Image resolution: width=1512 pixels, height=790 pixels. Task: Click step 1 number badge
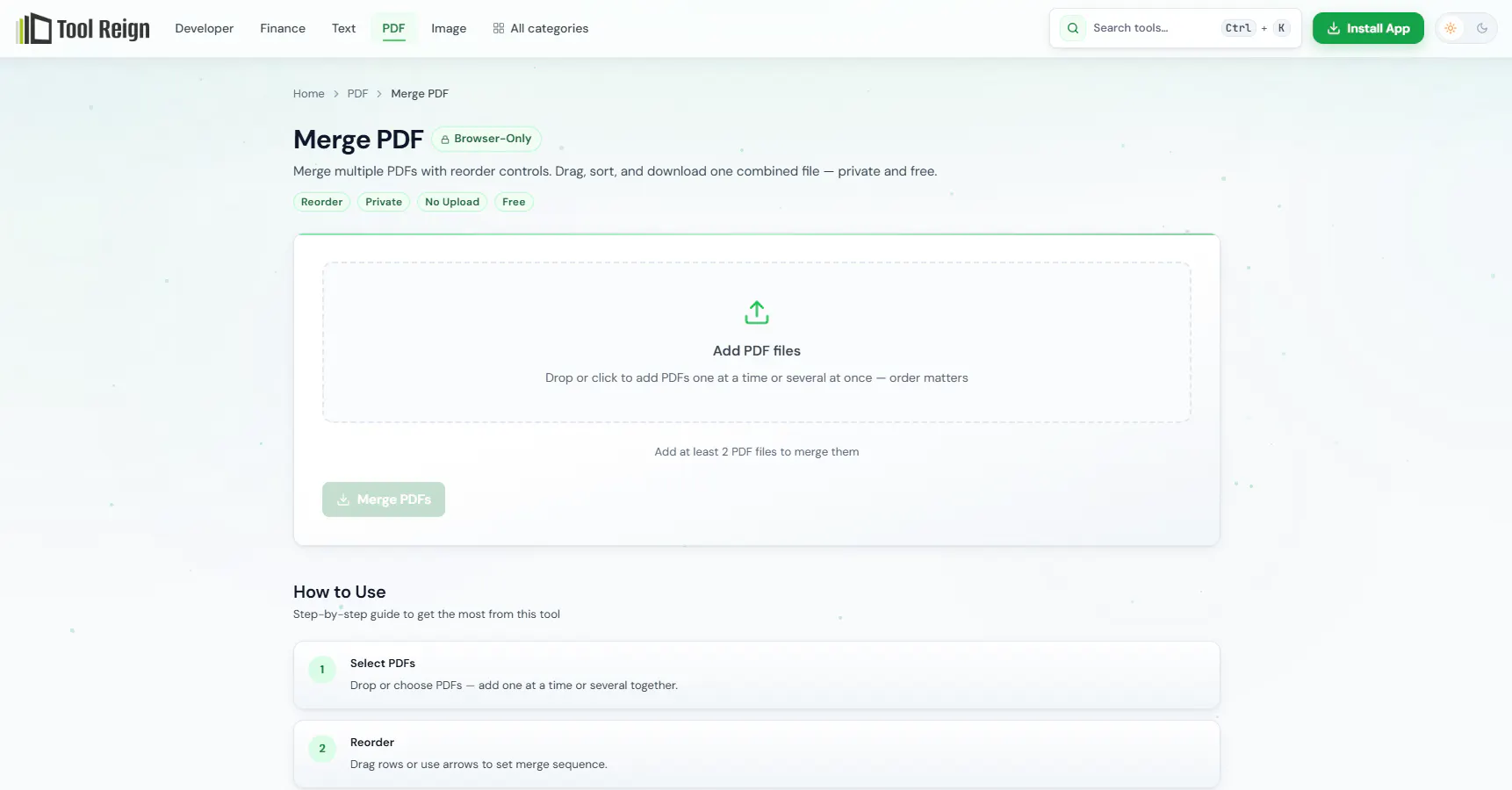pyautogui.click(x=322, y=670)
